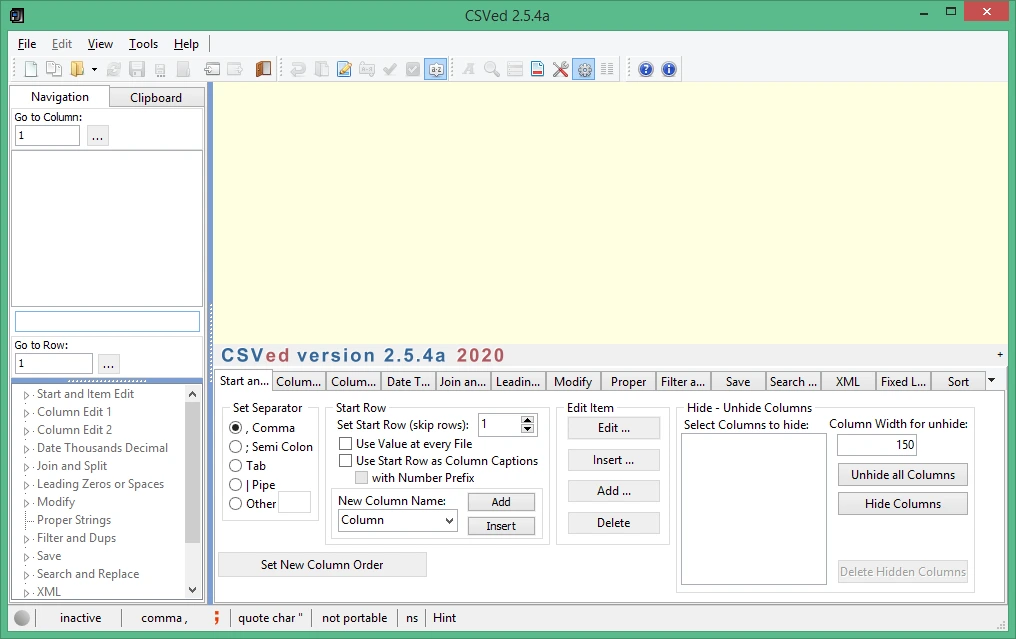The height and width of the screenshot is (639, 1016).
Task: Open the Tools menu
Action: coord(143,44)
